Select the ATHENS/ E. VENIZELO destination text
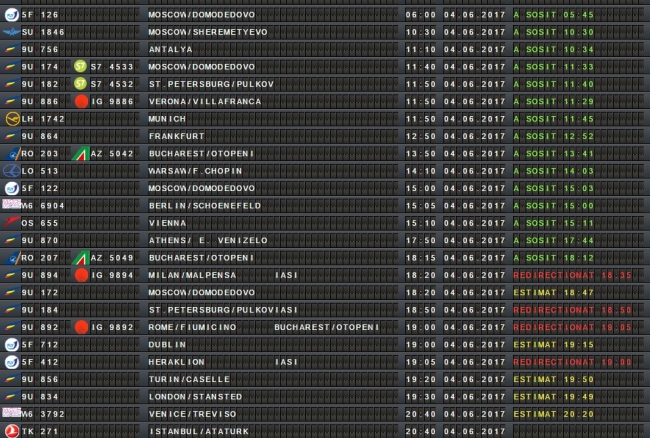650x438 pixels. point(208,240)
